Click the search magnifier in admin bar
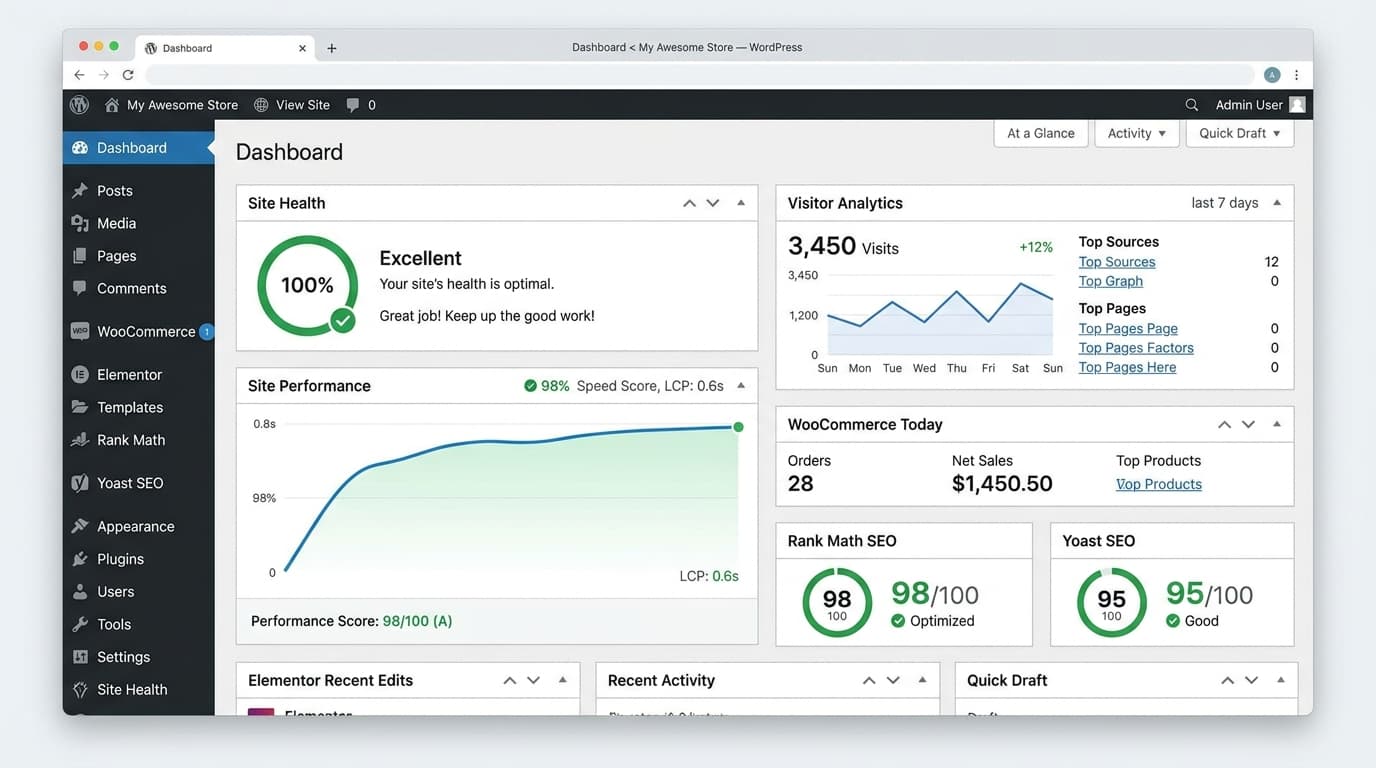Image resolution: width=1376 pixels, height=768 pixels. click(1191, 105)
